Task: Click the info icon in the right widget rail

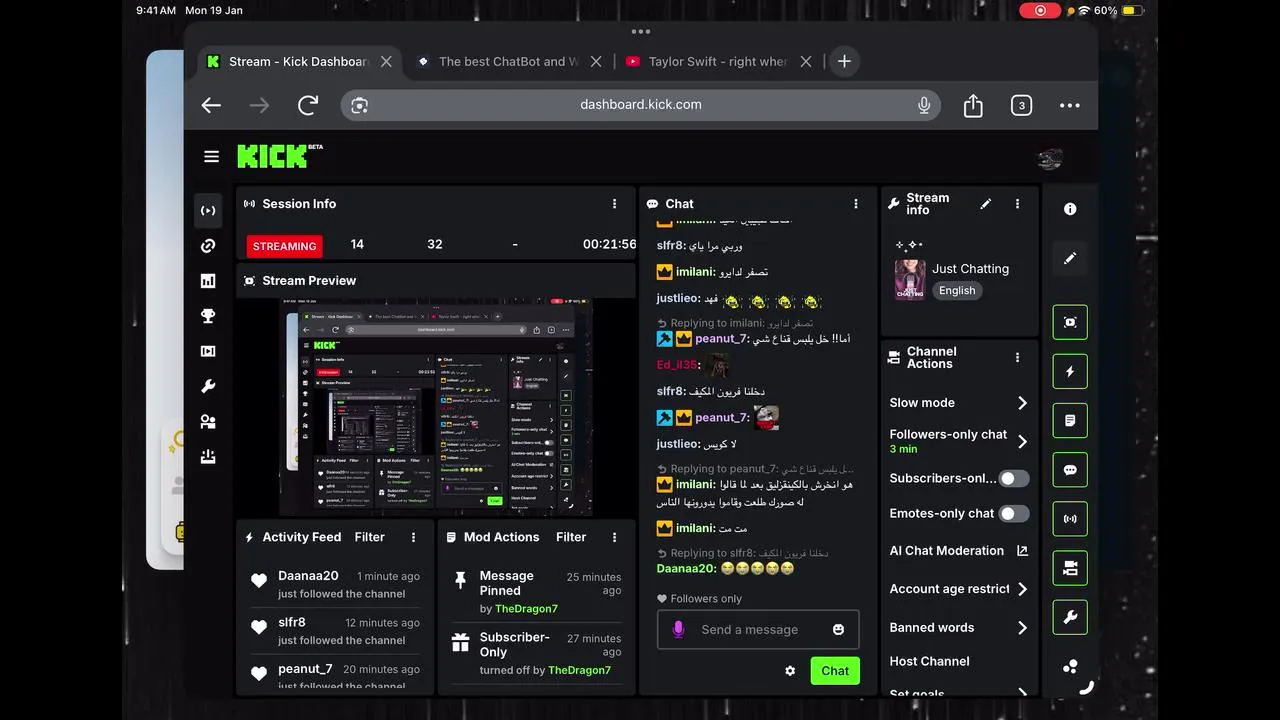Action: 1070,209
